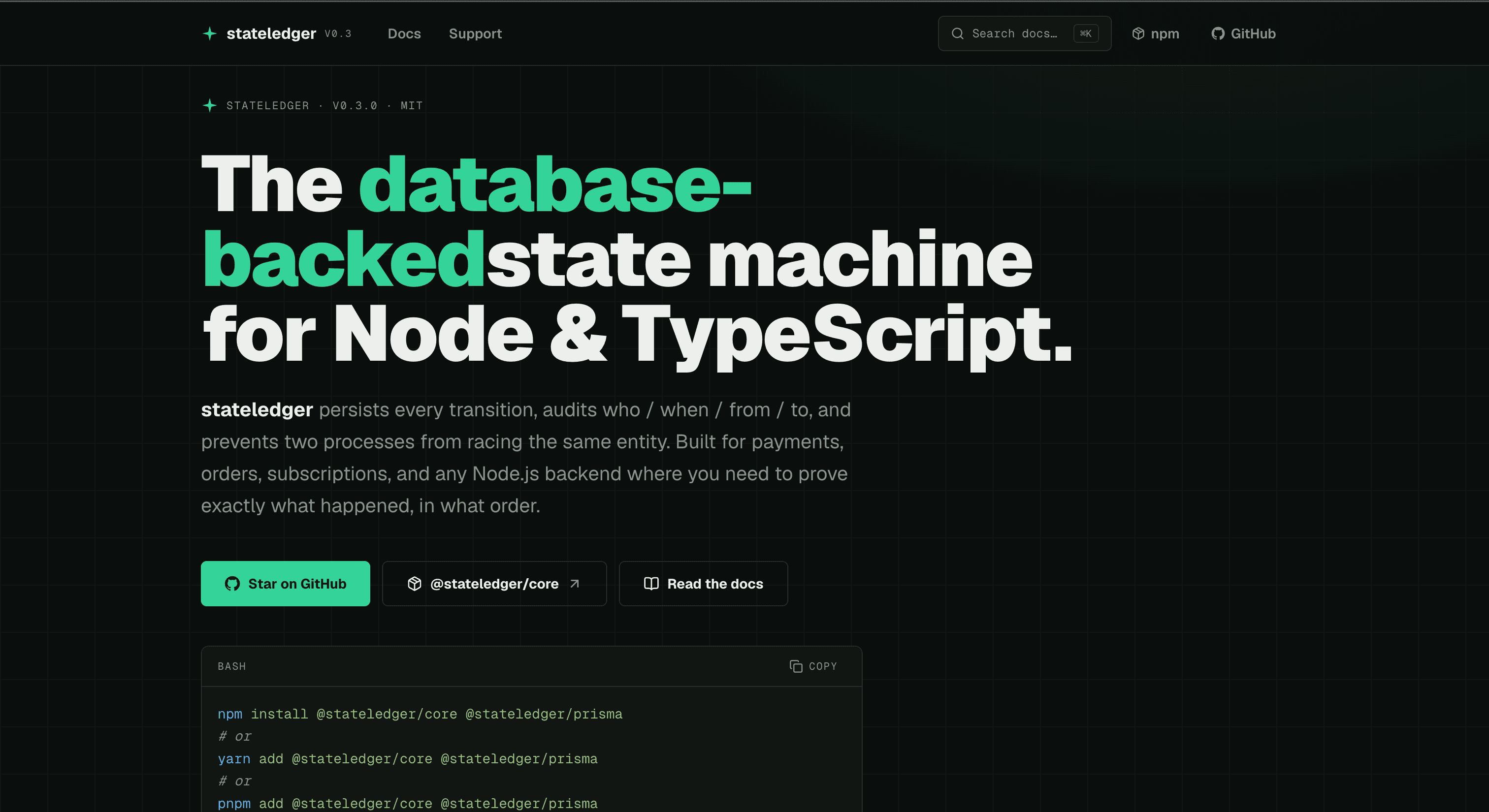Image resolution: width=1489 pixels, height=812 pixels.
Task: Click the book icon in Read the docs
Action: coord(651,584)
